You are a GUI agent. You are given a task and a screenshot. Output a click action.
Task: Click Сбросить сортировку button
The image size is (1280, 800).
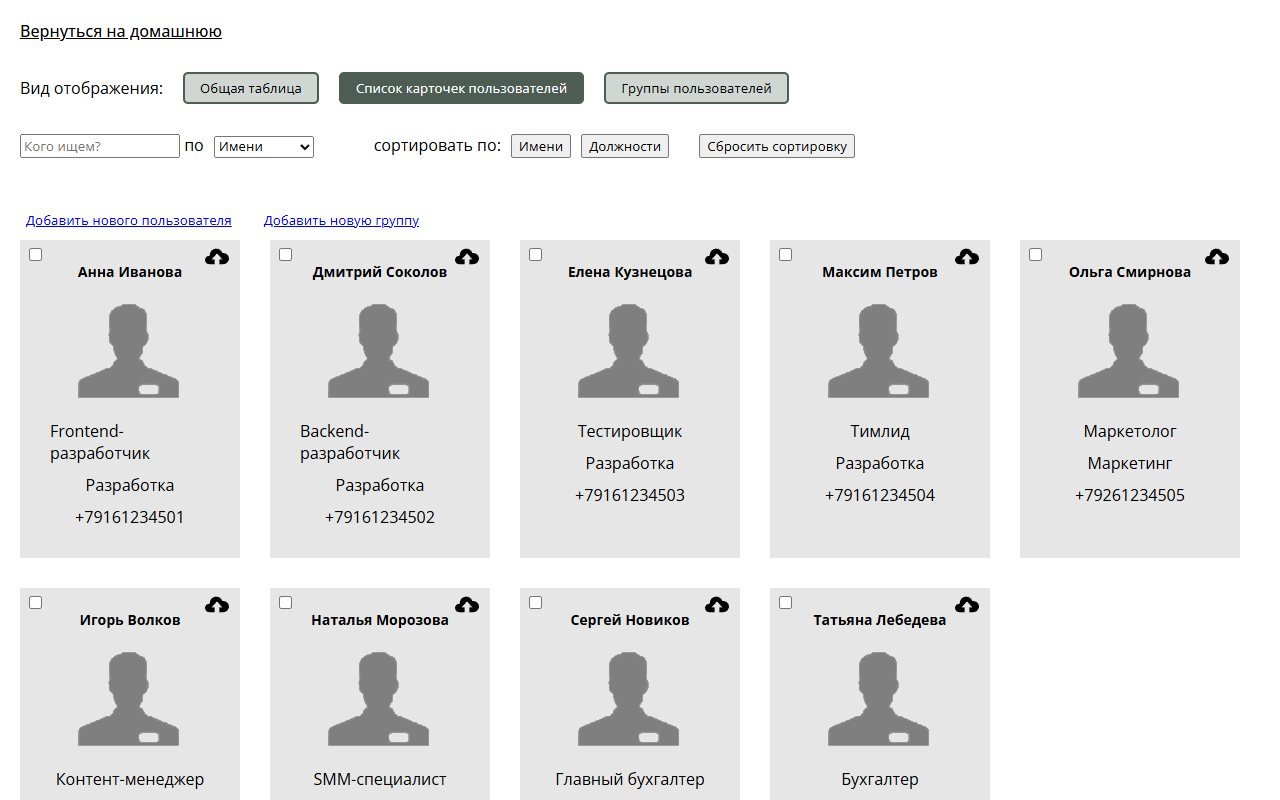click(x=777, y=147)
